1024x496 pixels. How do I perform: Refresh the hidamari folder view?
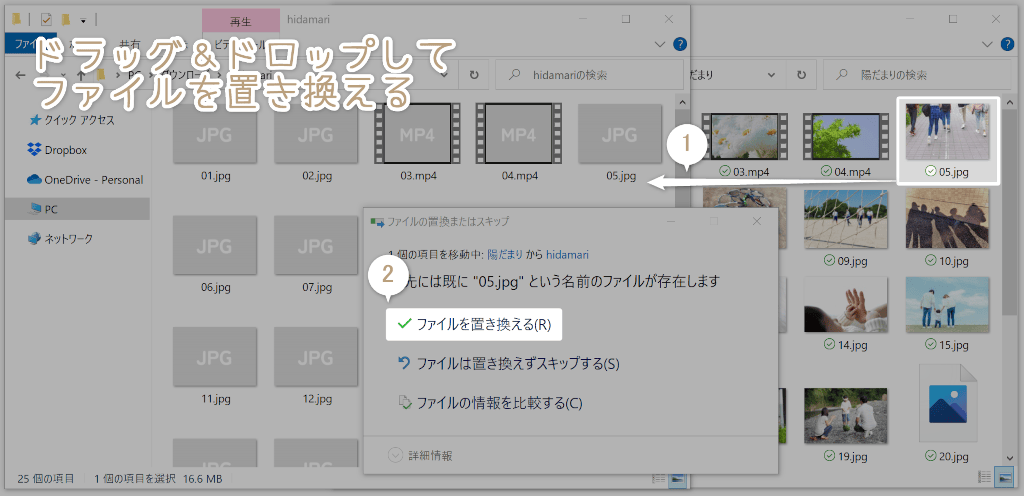click(x=474, y=75)
